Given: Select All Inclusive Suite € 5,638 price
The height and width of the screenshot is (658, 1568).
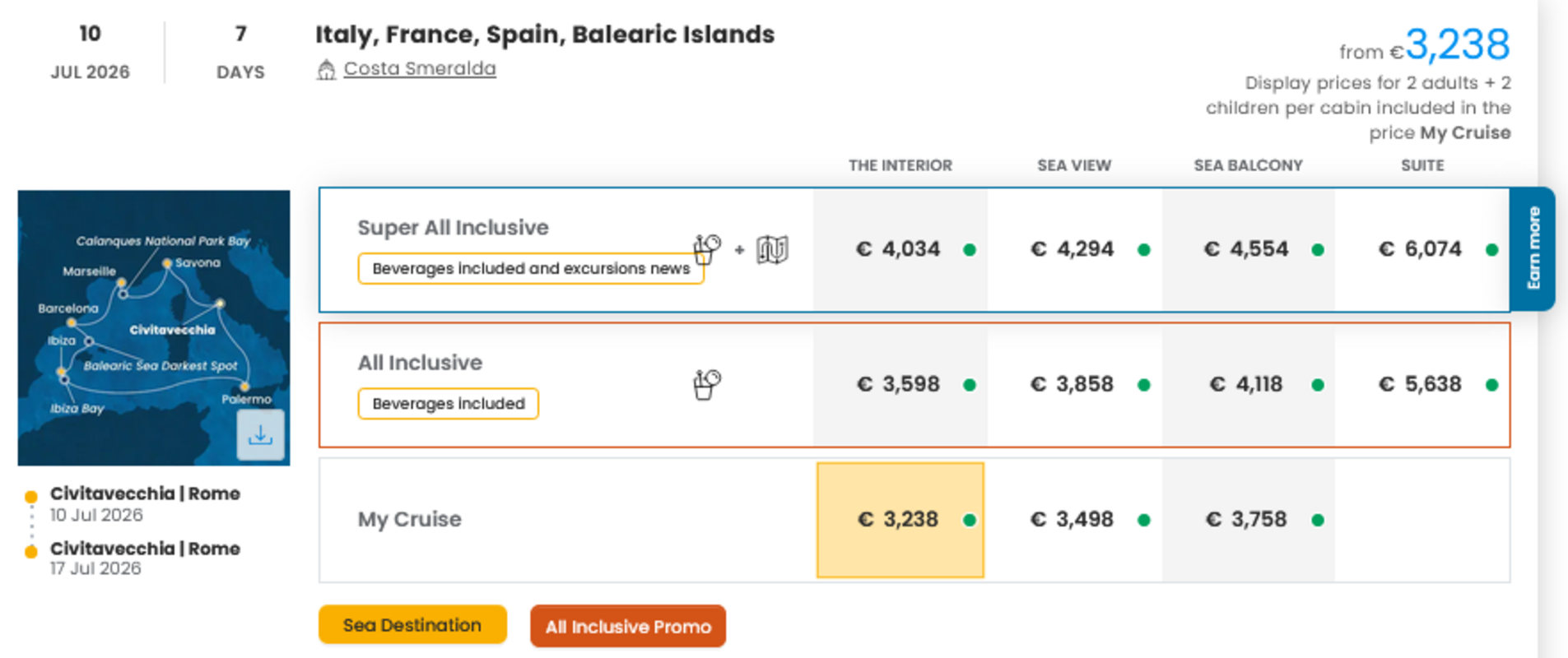Looking at the screenshot, I should 1421,384.
